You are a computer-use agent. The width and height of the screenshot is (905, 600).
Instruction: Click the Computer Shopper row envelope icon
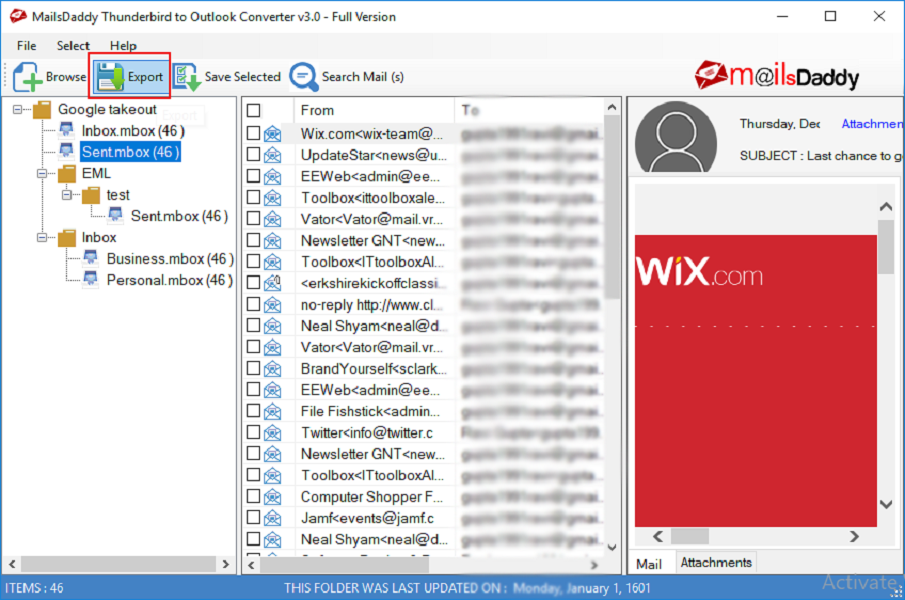pos(272,497)
